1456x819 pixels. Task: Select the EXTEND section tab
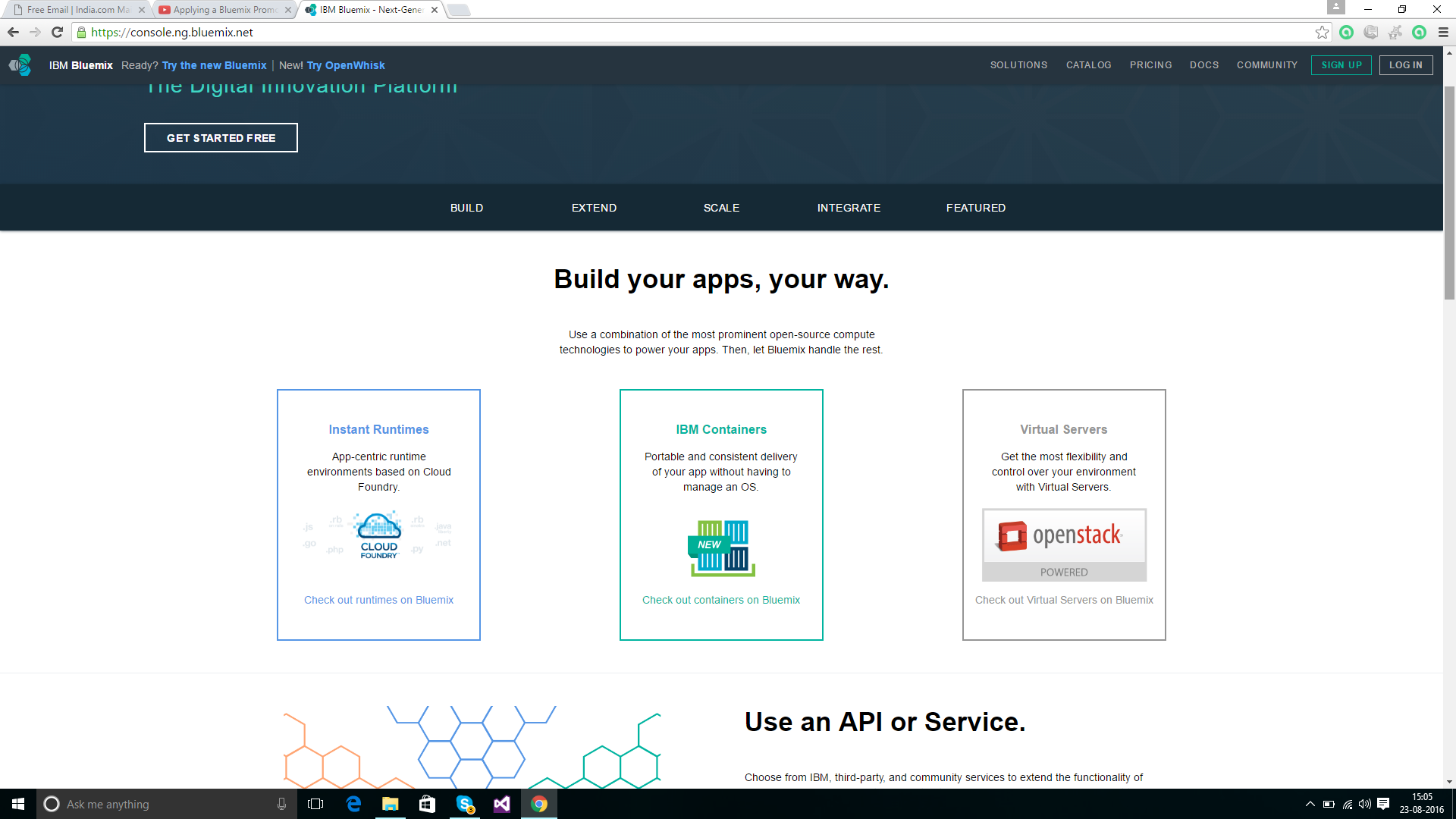[x=594, y=208]
